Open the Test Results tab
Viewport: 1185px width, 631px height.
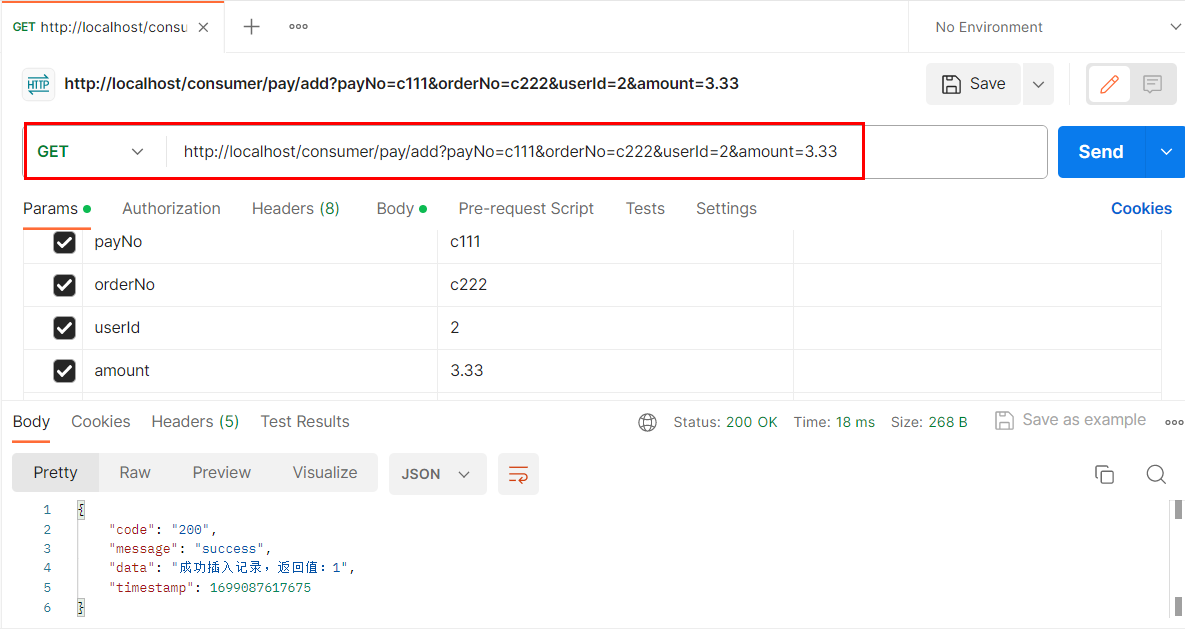pyautogui.click(x=305, y=422)
